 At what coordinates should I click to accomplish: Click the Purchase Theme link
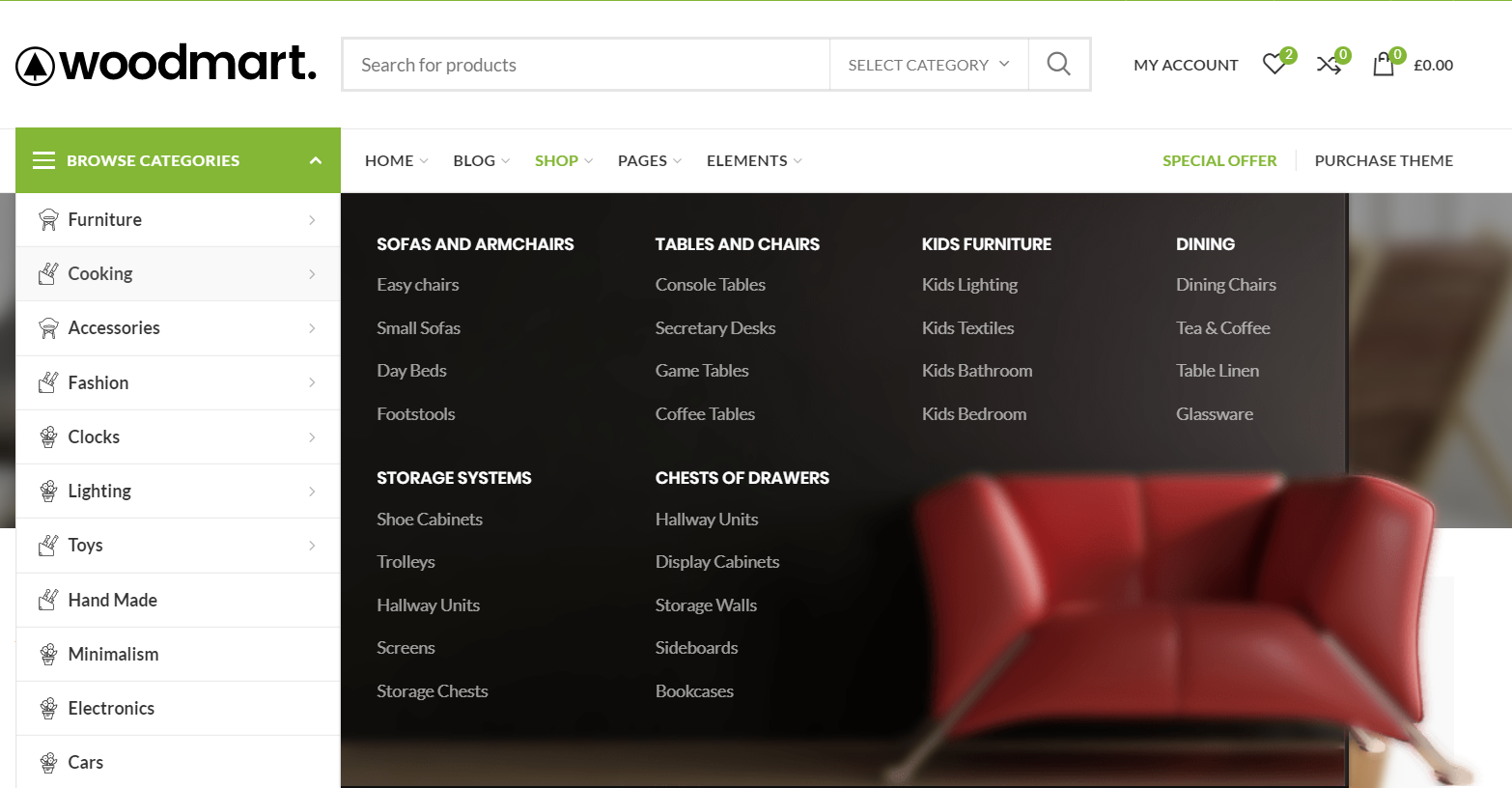coord(1383,160)
